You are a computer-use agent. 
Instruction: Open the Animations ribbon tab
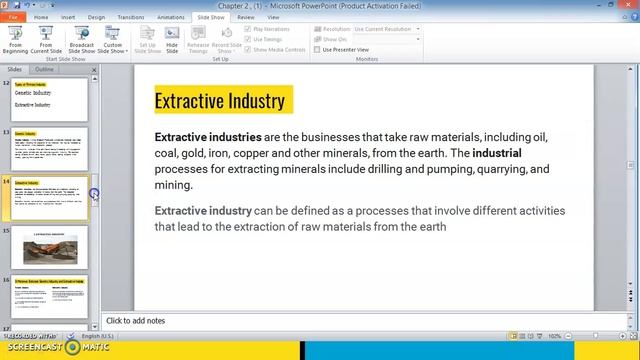tap(171, 17)
